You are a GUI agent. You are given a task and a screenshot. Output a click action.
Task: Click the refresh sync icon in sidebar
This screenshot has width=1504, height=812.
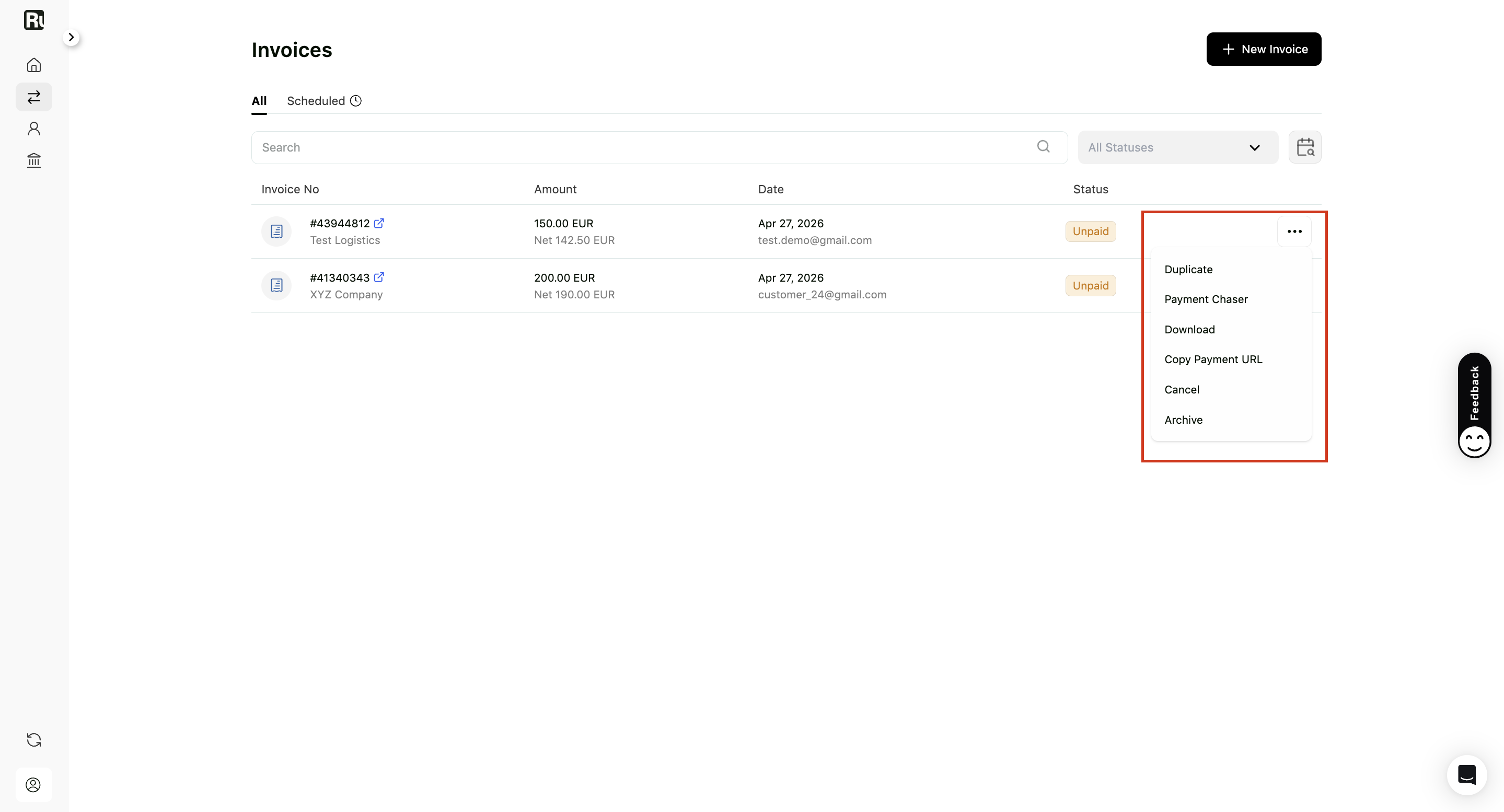(x=34, y=739)
